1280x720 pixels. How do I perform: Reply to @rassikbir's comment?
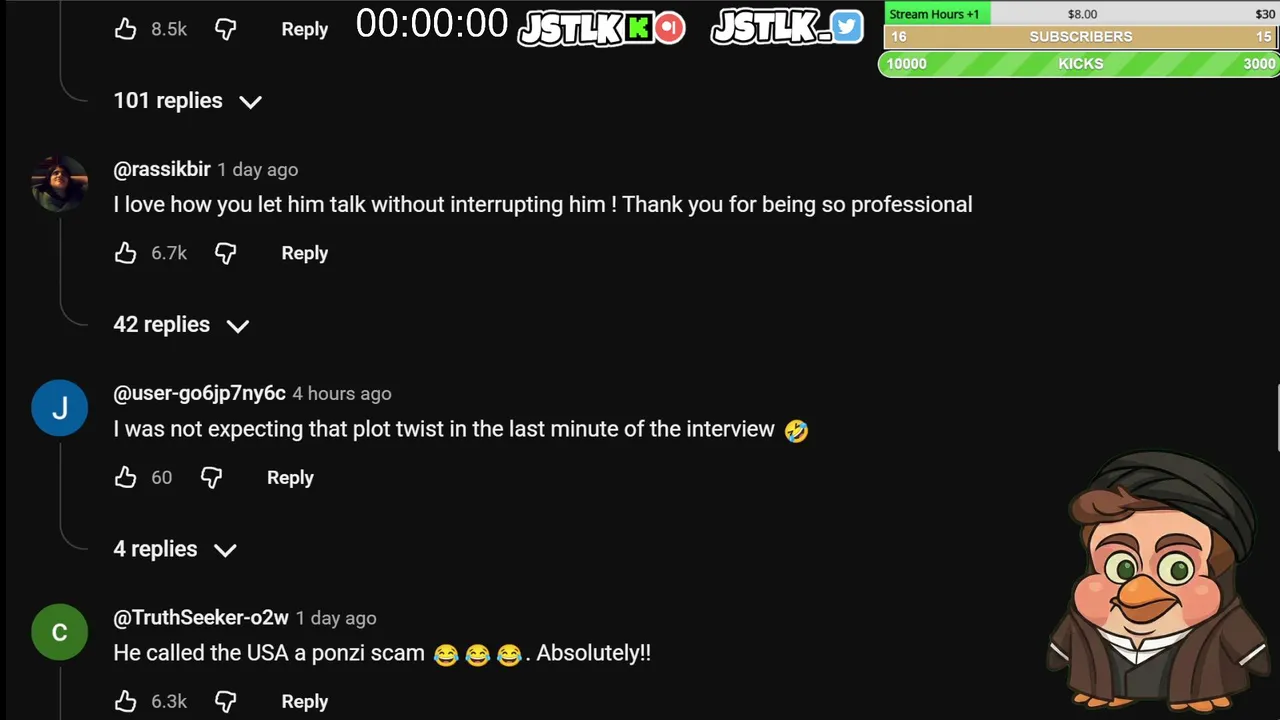[x=304, y=253]
